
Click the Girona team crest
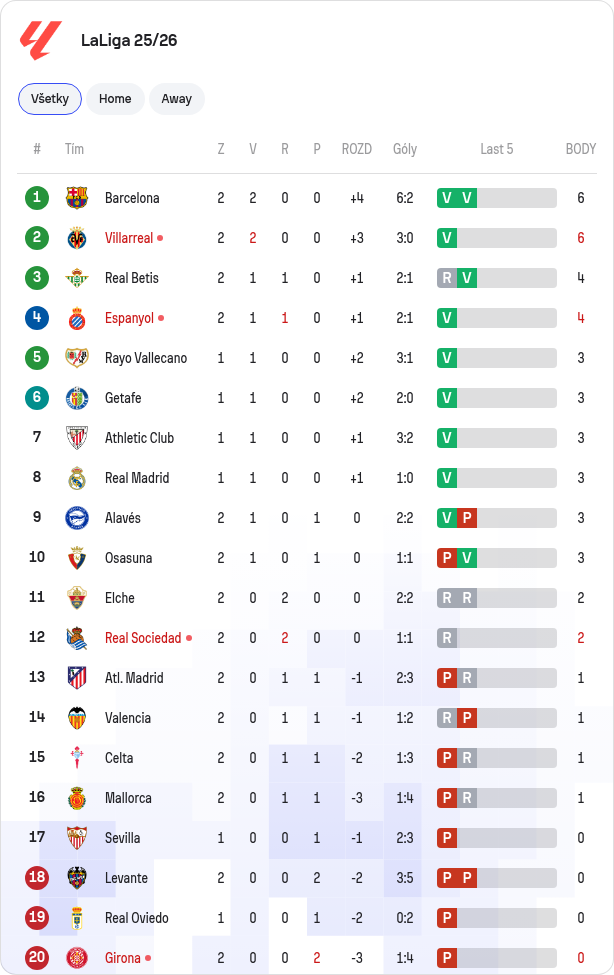click(x=77, y=958)
